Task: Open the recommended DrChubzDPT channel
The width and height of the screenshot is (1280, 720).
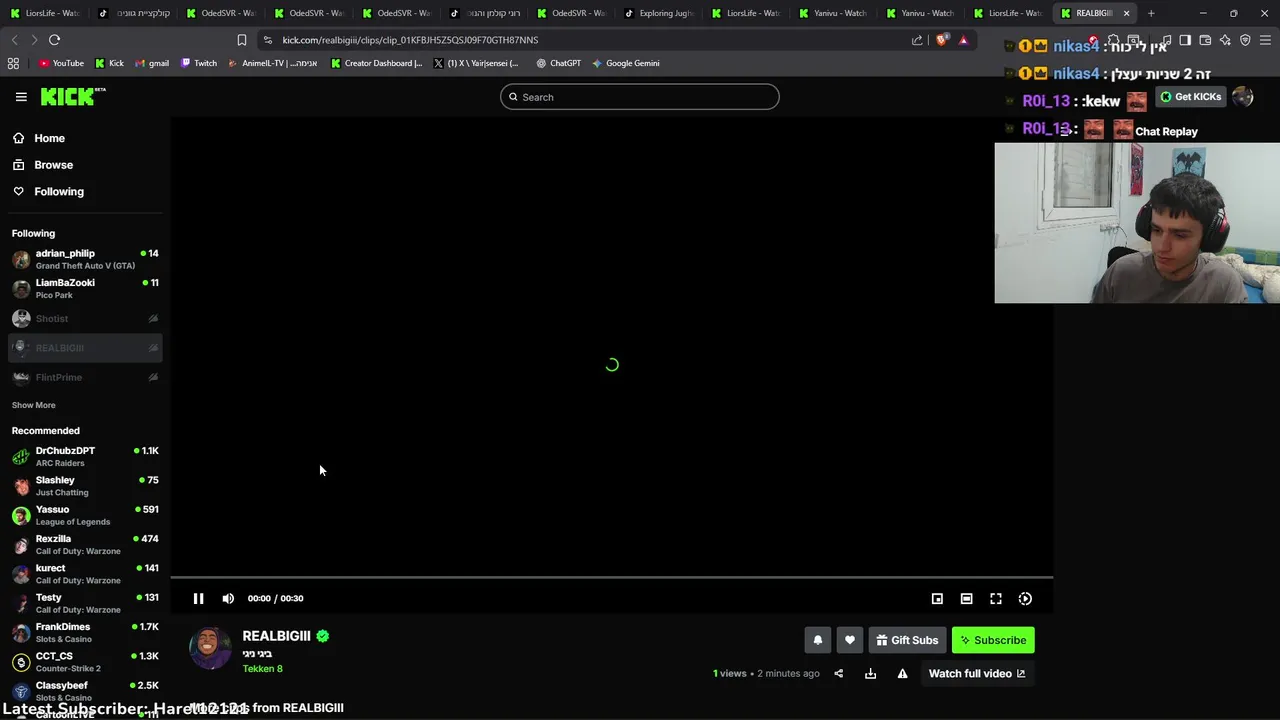Action: tap(86, 457)
